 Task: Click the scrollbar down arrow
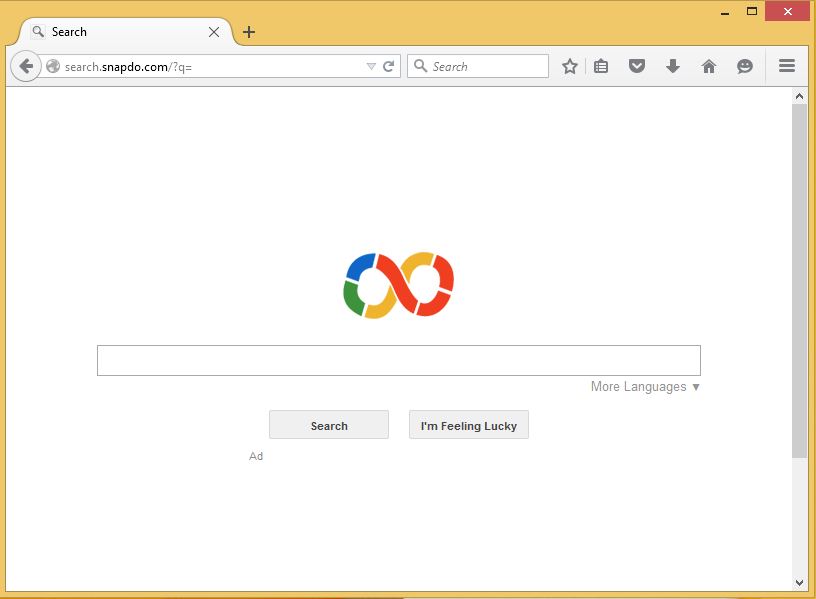(799, 583)
